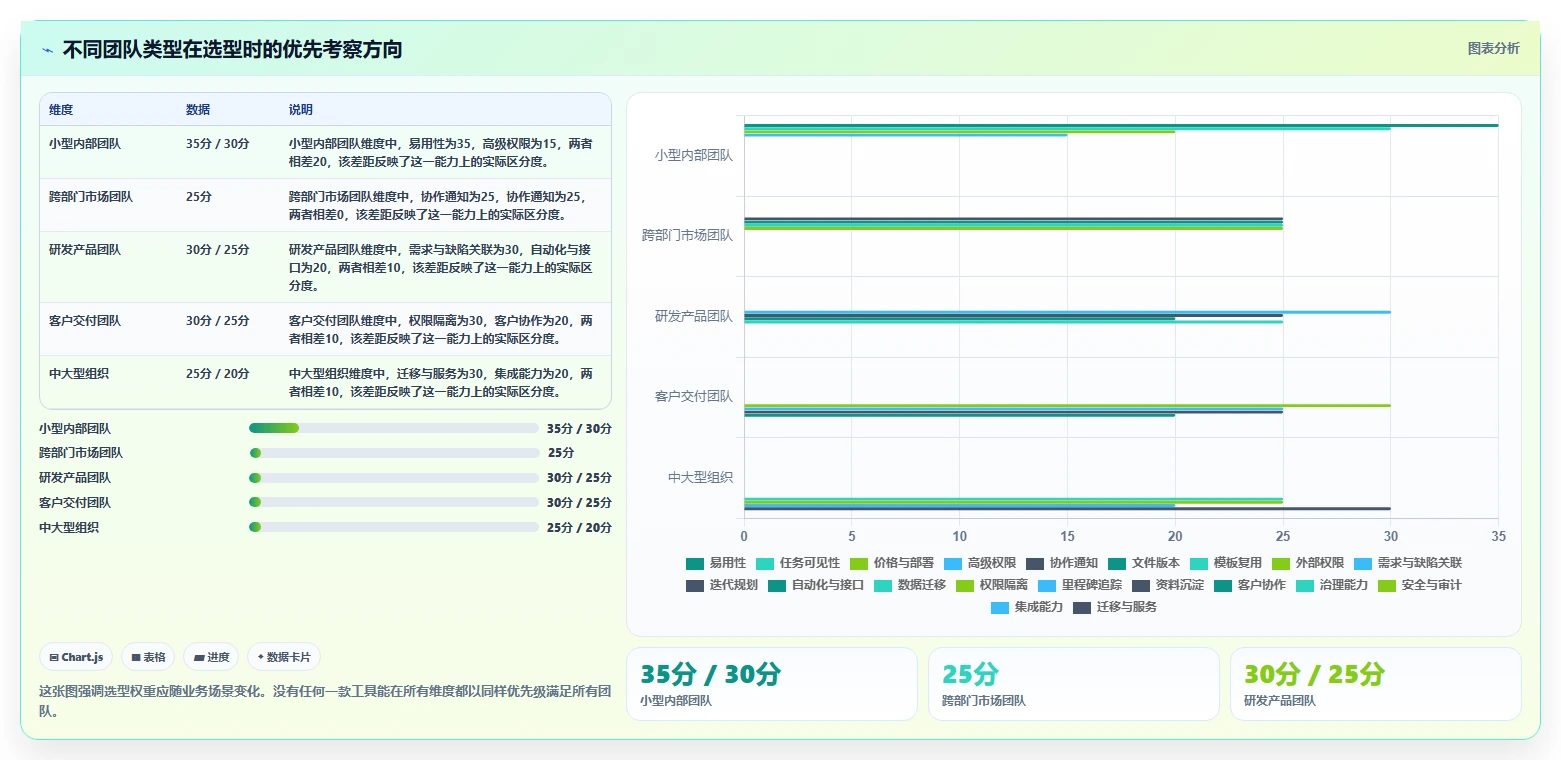The width and height of the screenshot is (1561, 760).
Task: Click the 表格 tag pill
Action: (148, 657)
